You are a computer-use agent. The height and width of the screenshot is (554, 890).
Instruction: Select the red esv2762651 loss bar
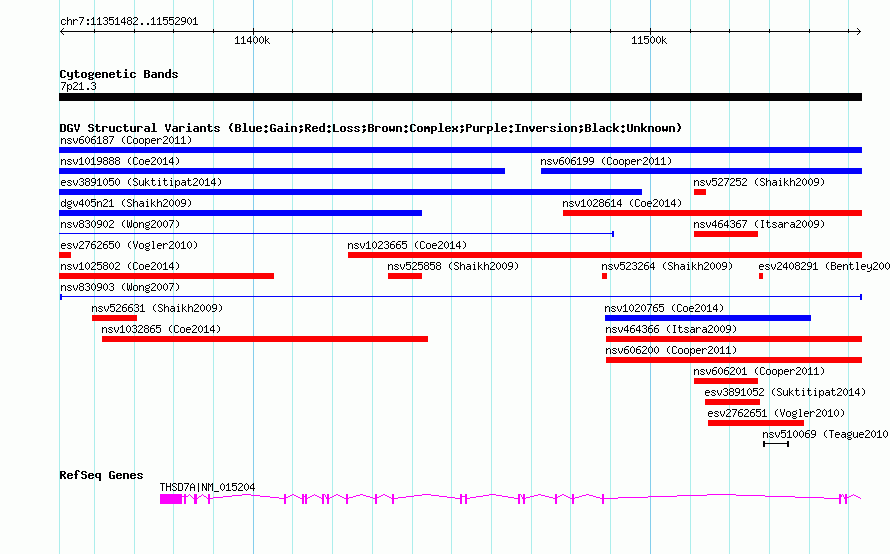click(x=756, y=423)
